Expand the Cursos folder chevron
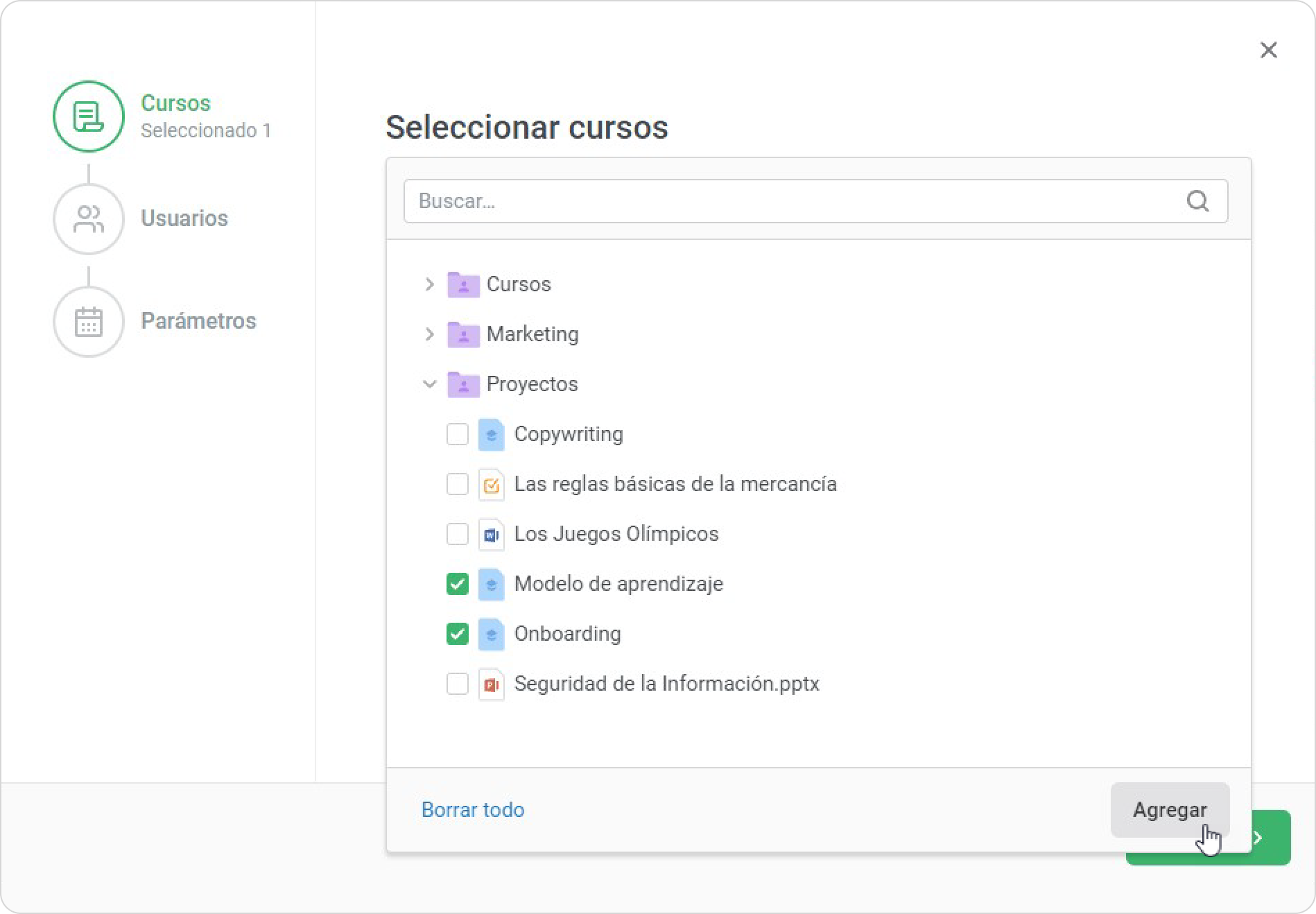 tap(429, 284)
